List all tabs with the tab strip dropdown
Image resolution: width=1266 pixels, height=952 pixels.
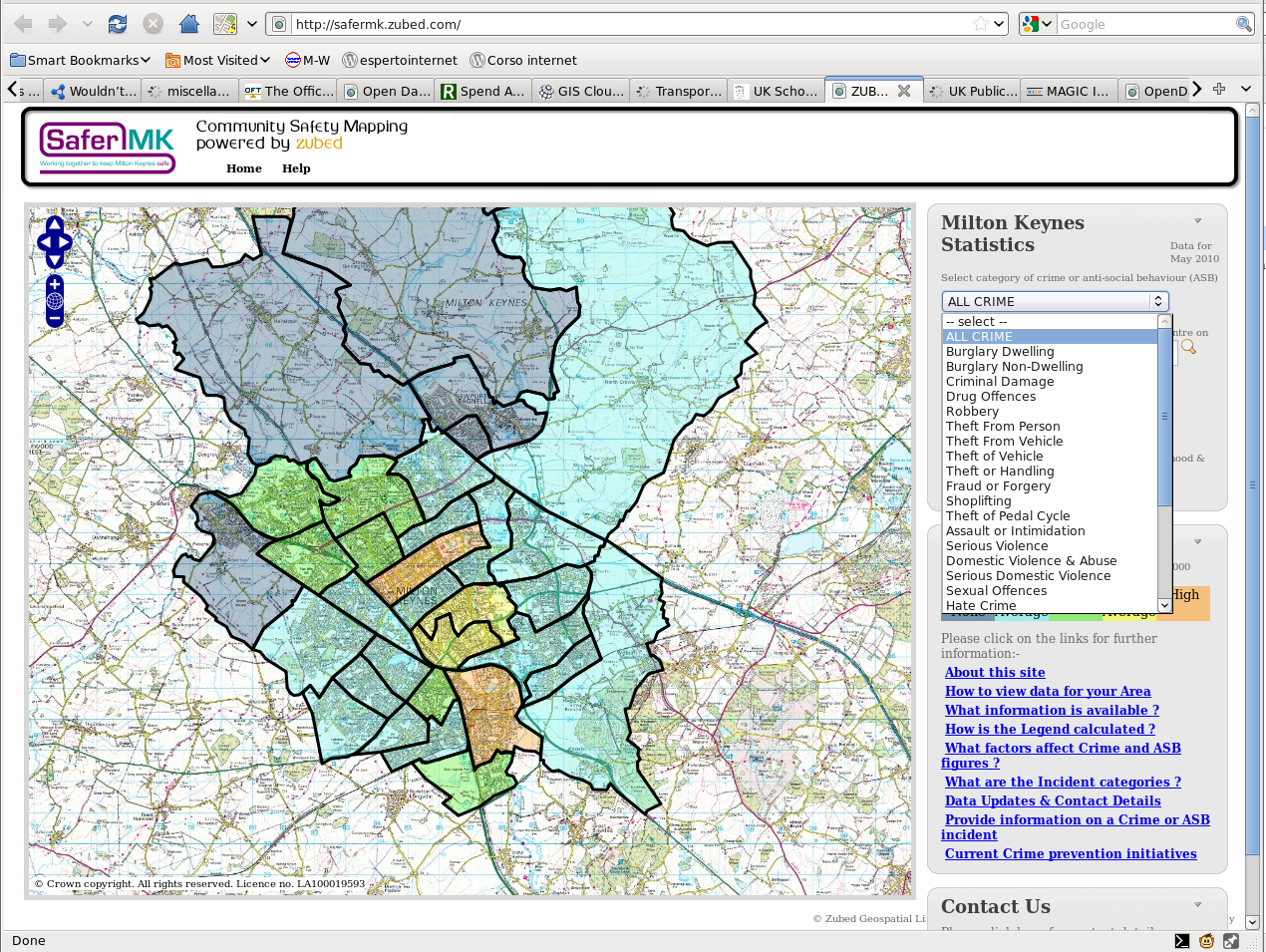click(x=1246, y=89)
